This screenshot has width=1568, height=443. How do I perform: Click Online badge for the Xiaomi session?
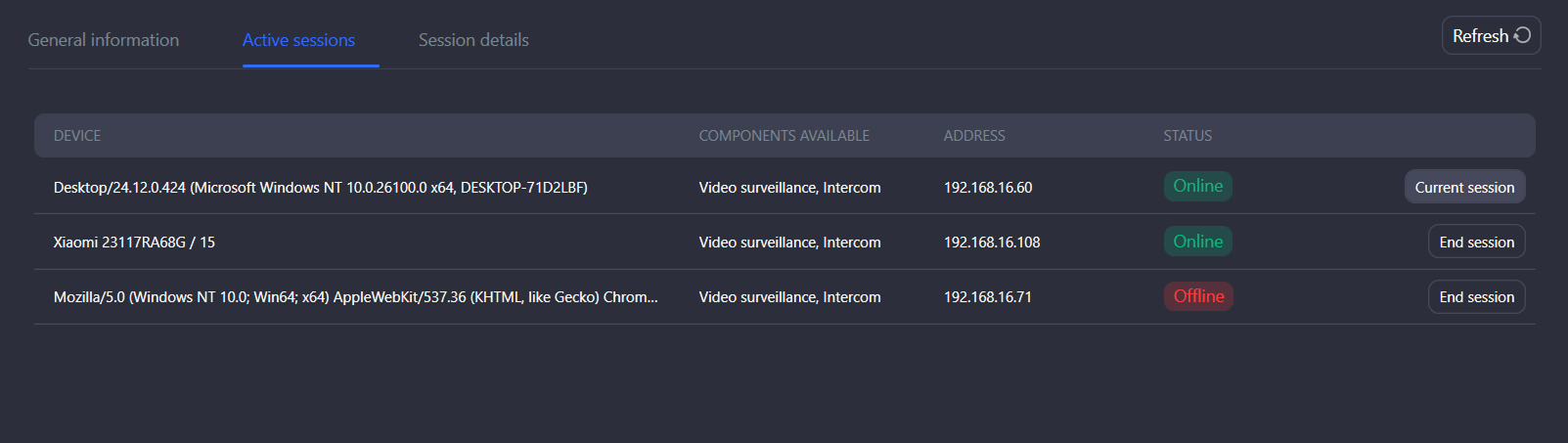tap(1197, 242)
